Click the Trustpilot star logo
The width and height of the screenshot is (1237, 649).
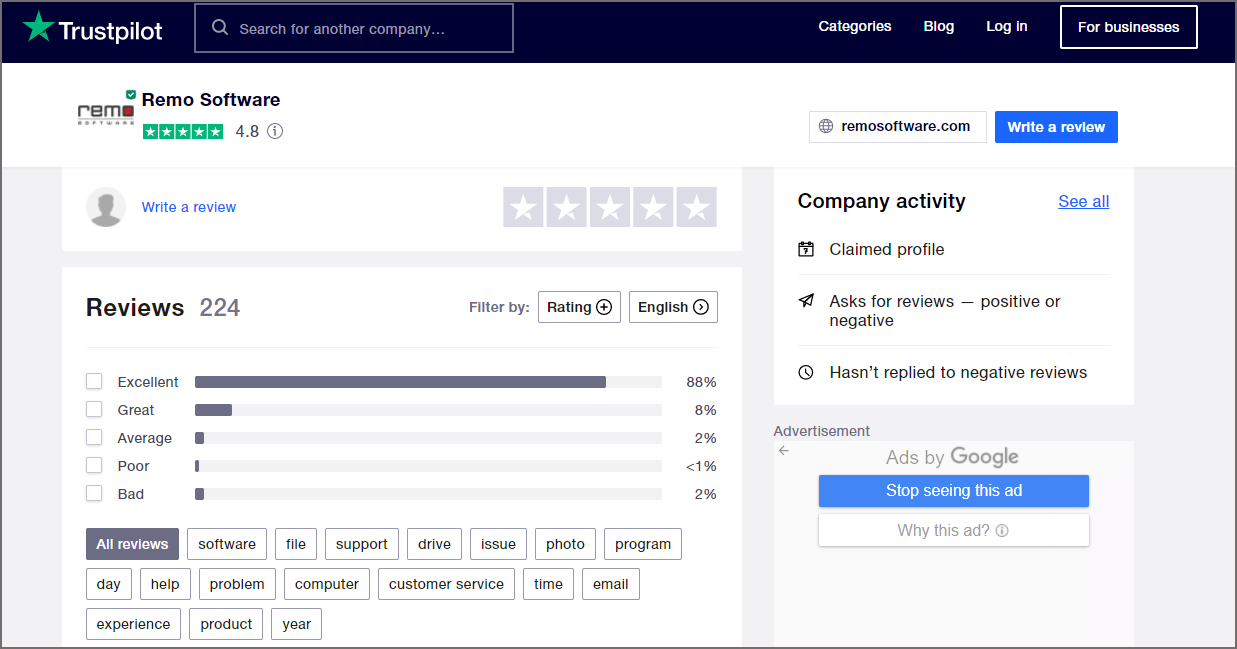click(x=39, y=27)
